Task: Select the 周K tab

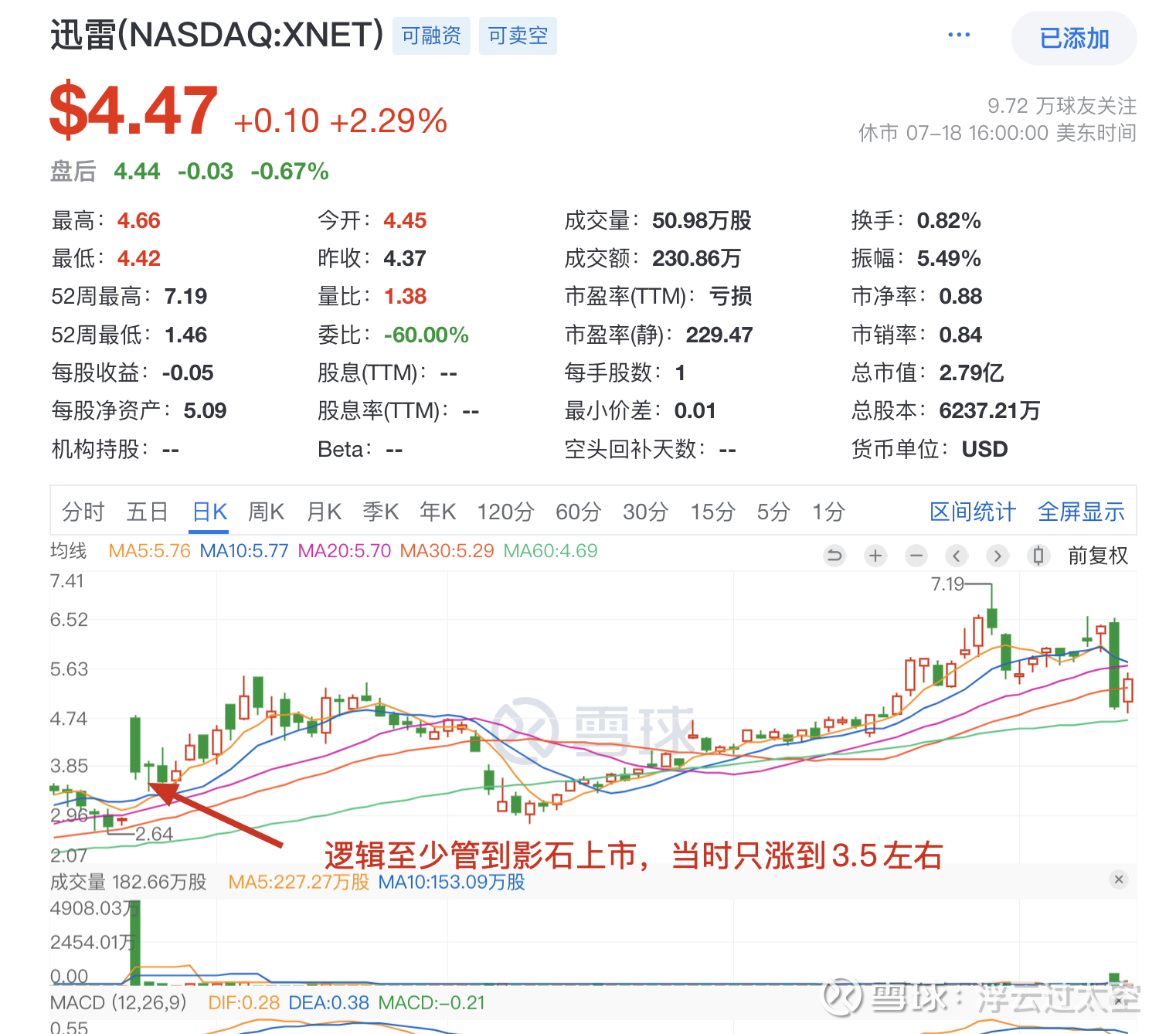Action: click(267, 512)
